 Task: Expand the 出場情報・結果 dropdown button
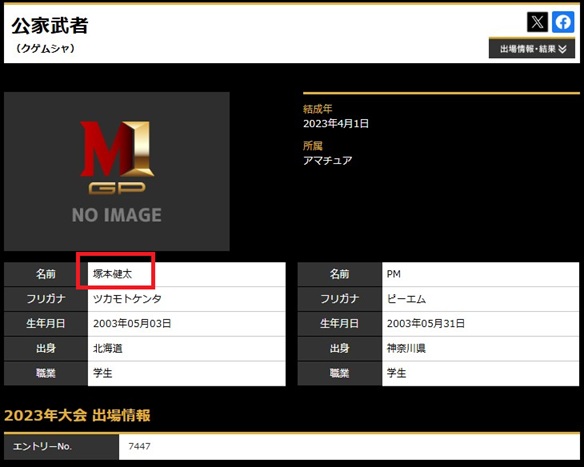532,49
